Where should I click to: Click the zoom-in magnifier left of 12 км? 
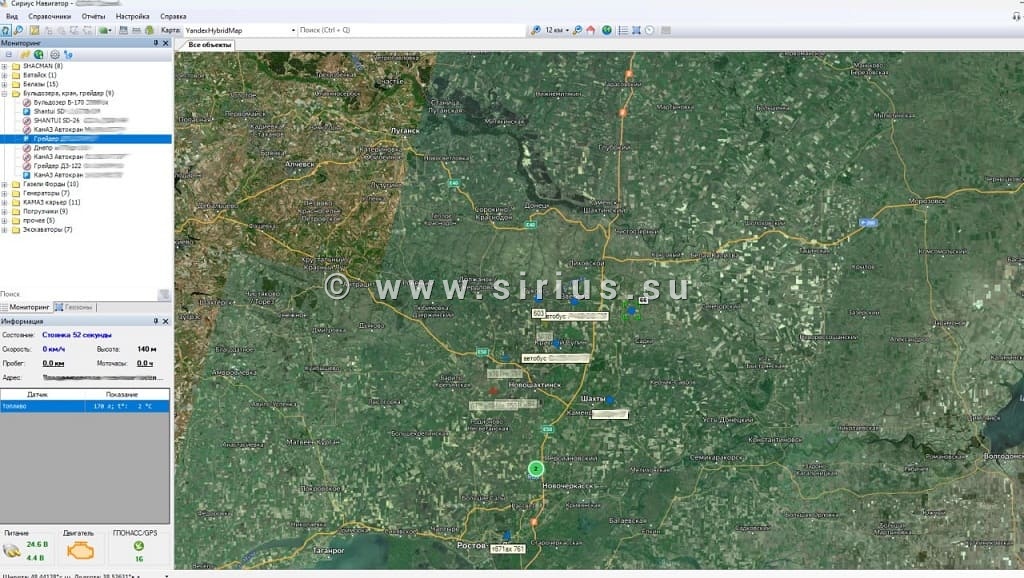point(536,30)
